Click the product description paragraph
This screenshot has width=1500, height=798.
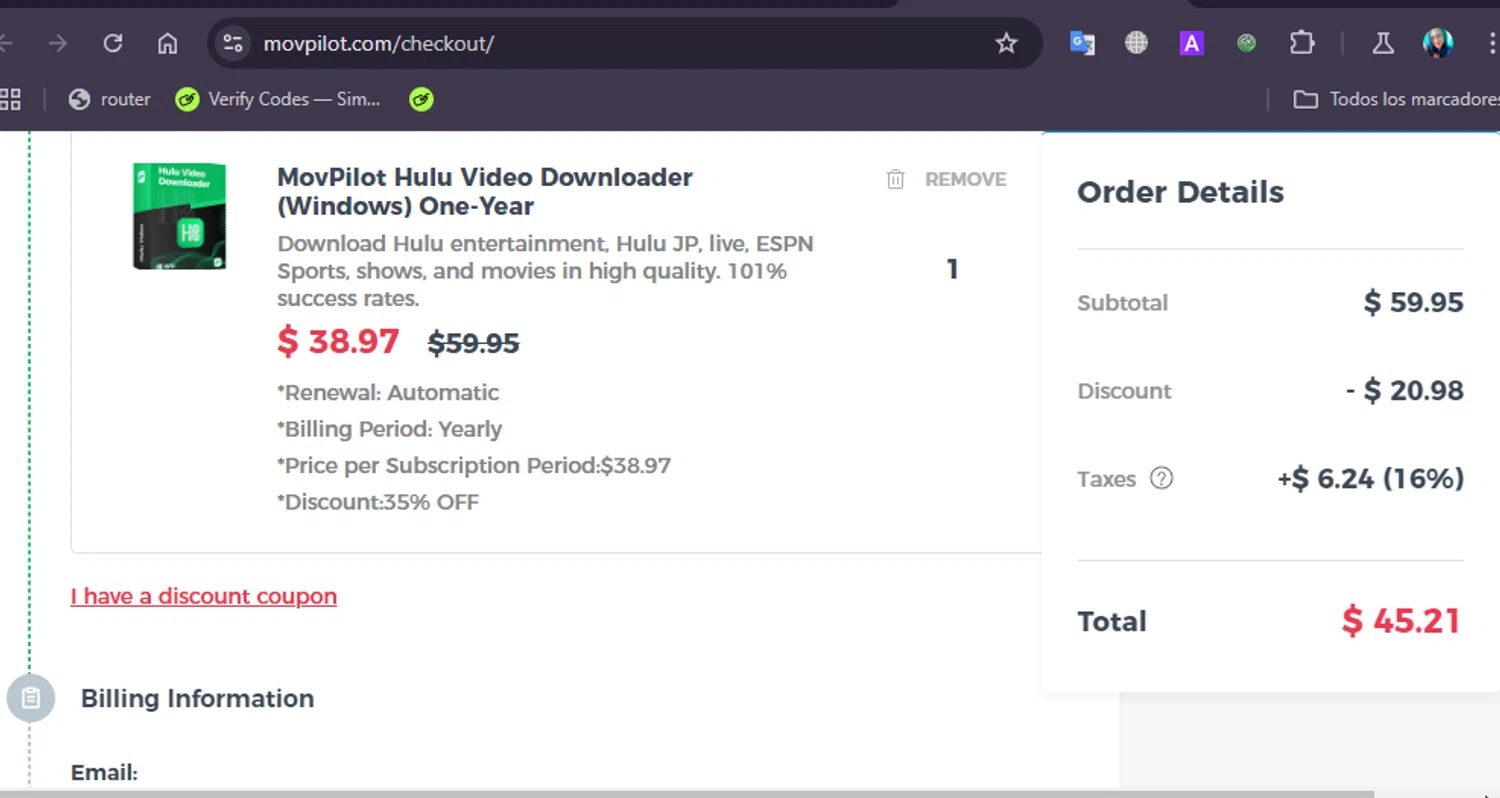click(x=546, y=271)
